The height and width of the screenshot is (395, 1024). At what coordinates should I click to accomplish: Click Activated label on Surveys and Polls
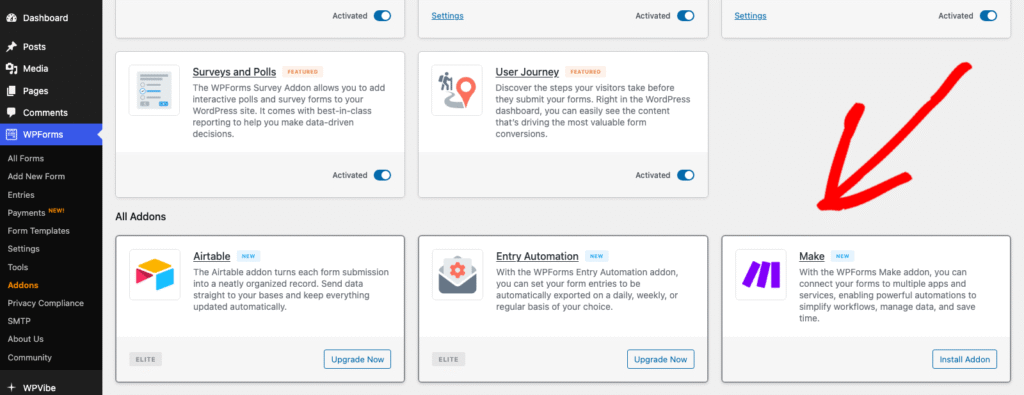[x=350, y=175]
